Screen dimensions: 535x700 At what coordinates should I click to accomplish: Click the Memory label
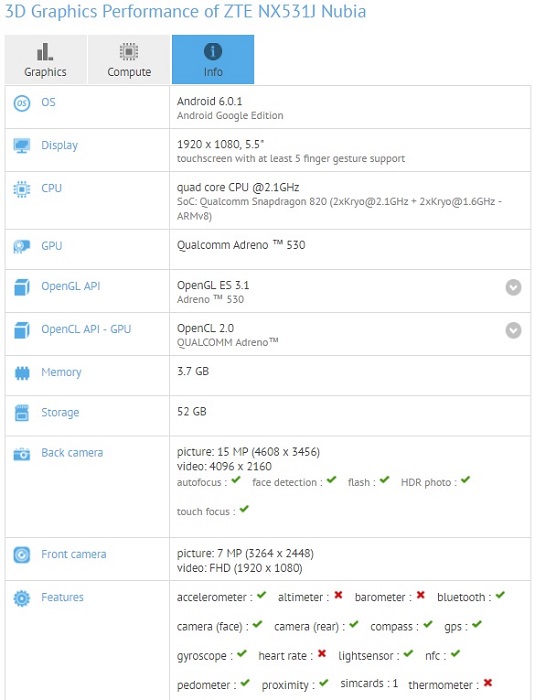[x=61, y=372]
